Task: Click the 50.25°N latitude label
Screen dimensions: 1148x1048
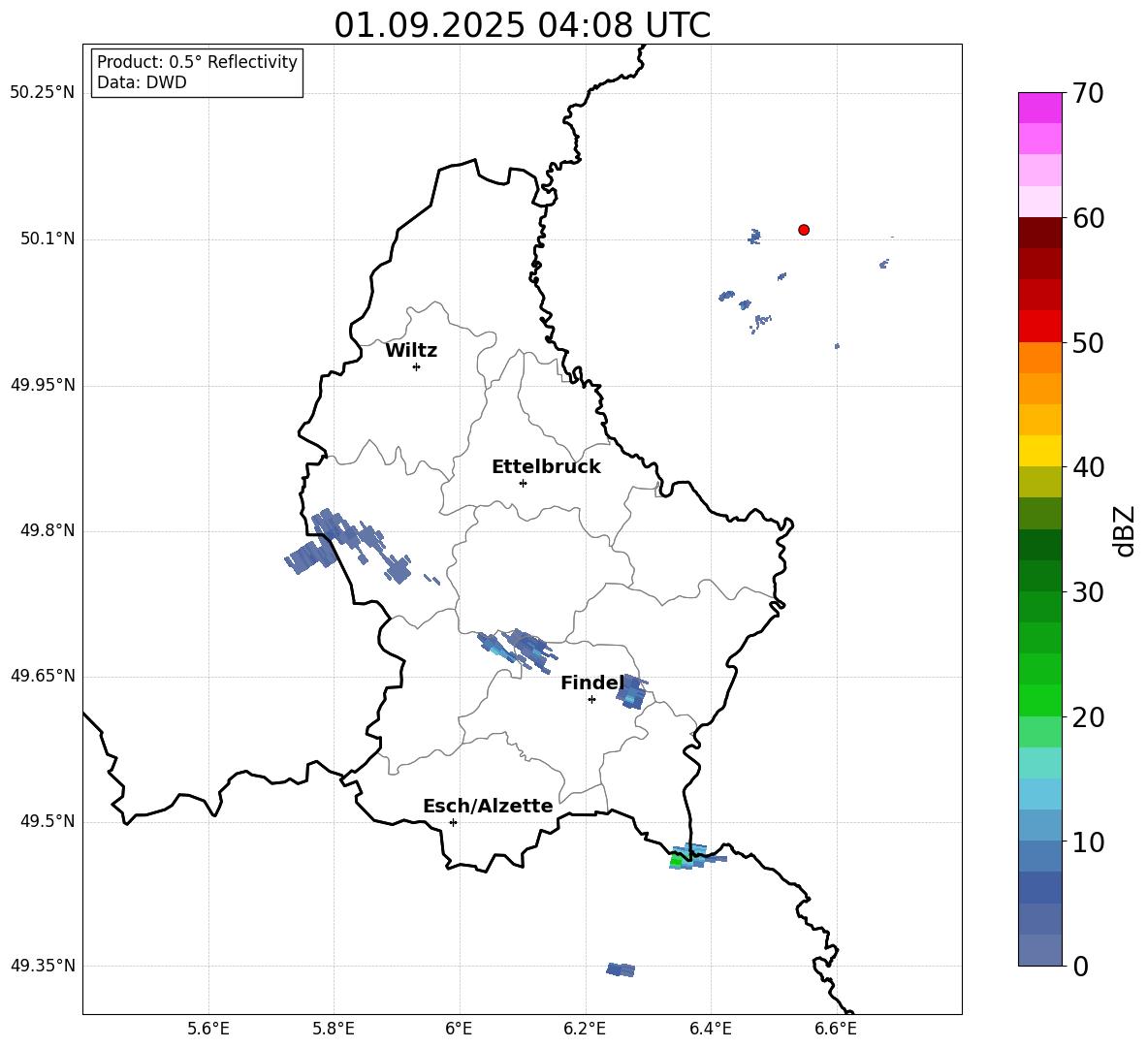Action: click(43, 93)
